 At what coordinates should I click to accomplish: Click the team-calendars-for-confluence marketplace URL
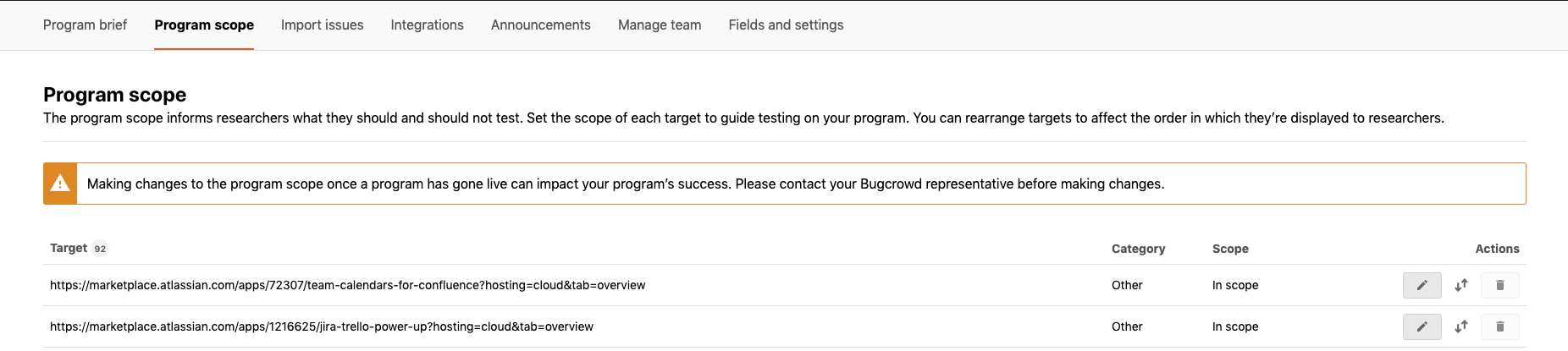click(x=347, y=286)
